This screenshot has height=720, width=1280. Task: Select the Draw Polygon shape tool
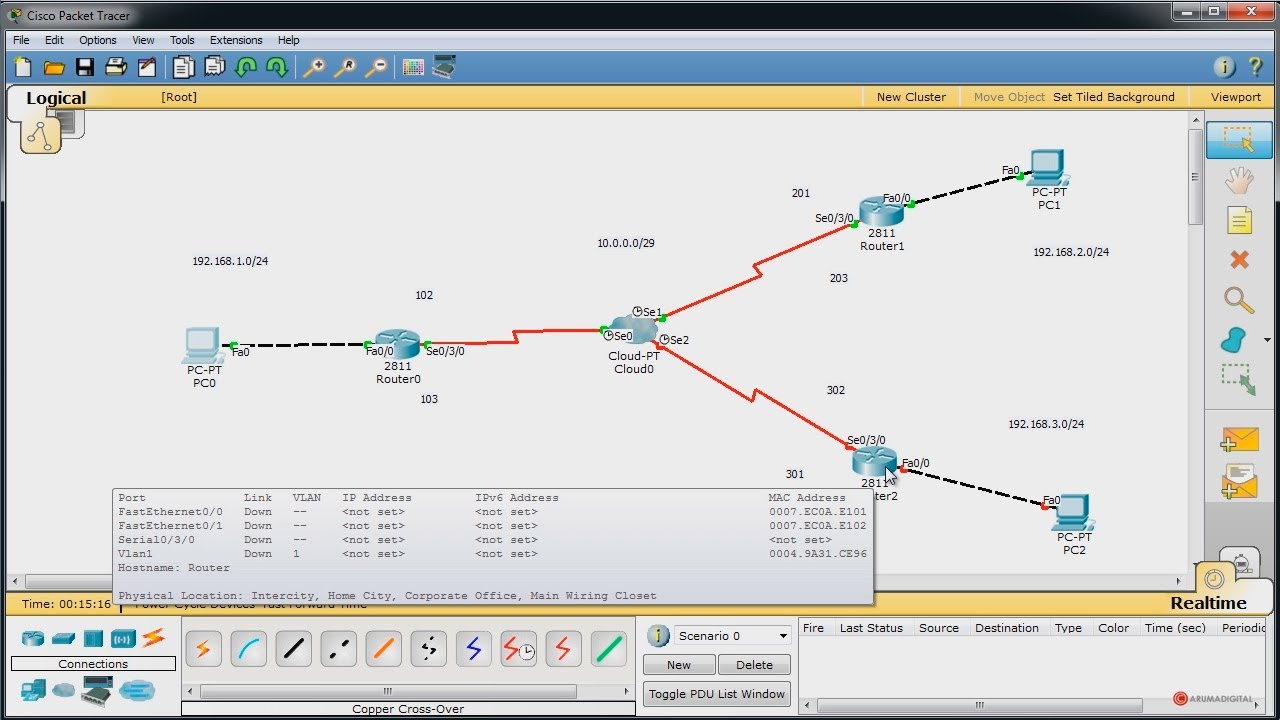(x=1235, y=340)
